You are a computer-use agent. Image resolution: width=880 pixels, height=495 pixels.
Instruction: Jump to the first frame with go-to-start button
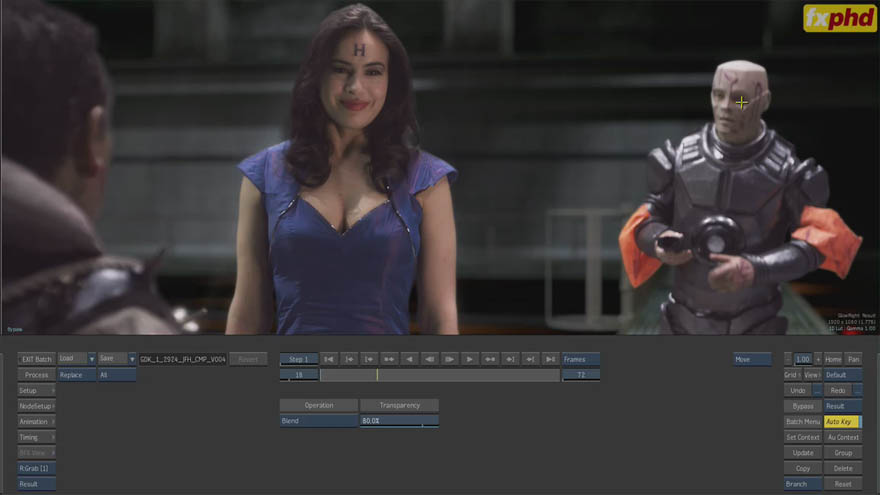(329, 359)
